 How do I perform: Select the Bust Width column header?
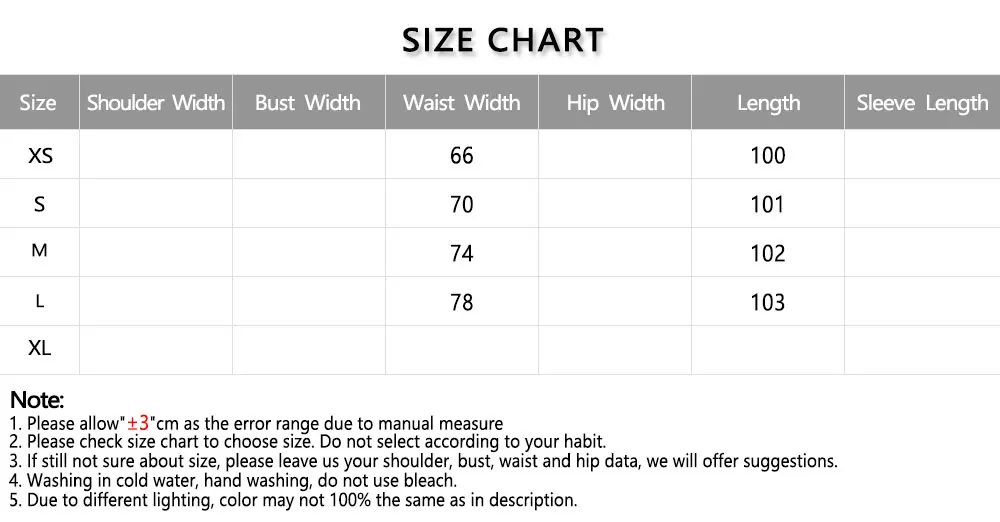point(308,102)
